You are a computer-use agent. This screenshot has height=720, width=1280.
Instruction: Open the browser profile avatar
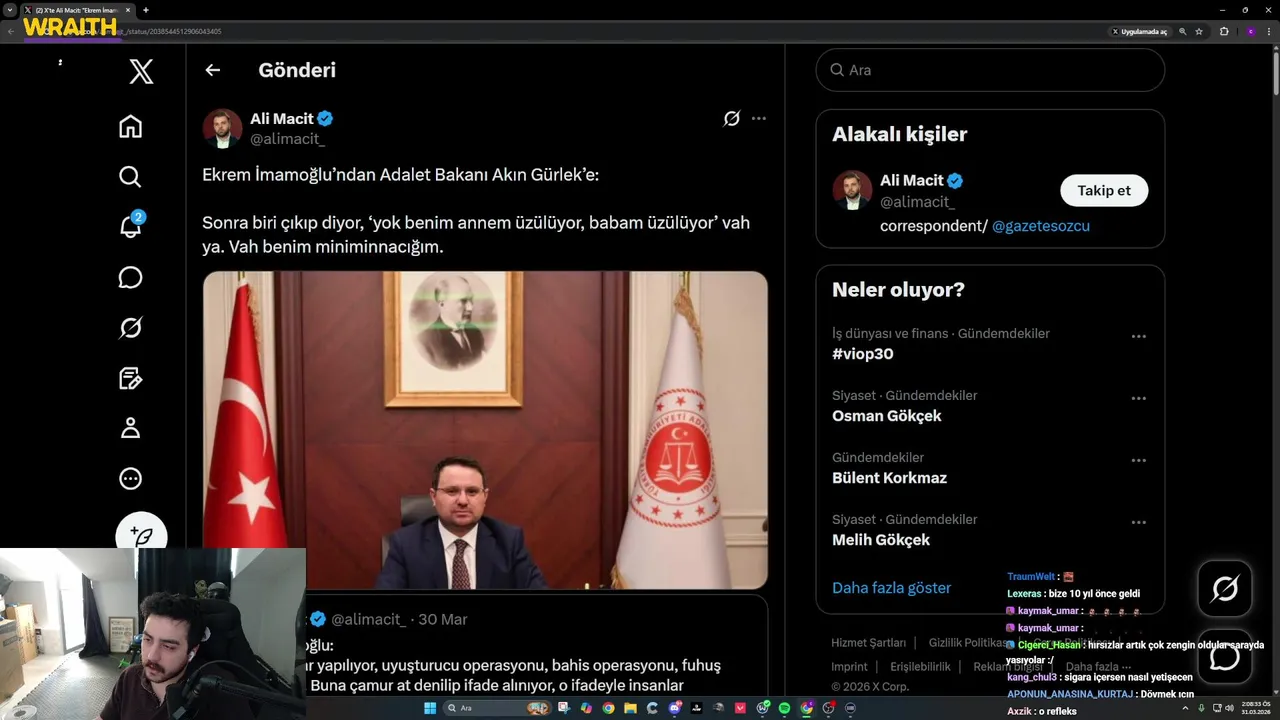click(x=1251, y=32)
